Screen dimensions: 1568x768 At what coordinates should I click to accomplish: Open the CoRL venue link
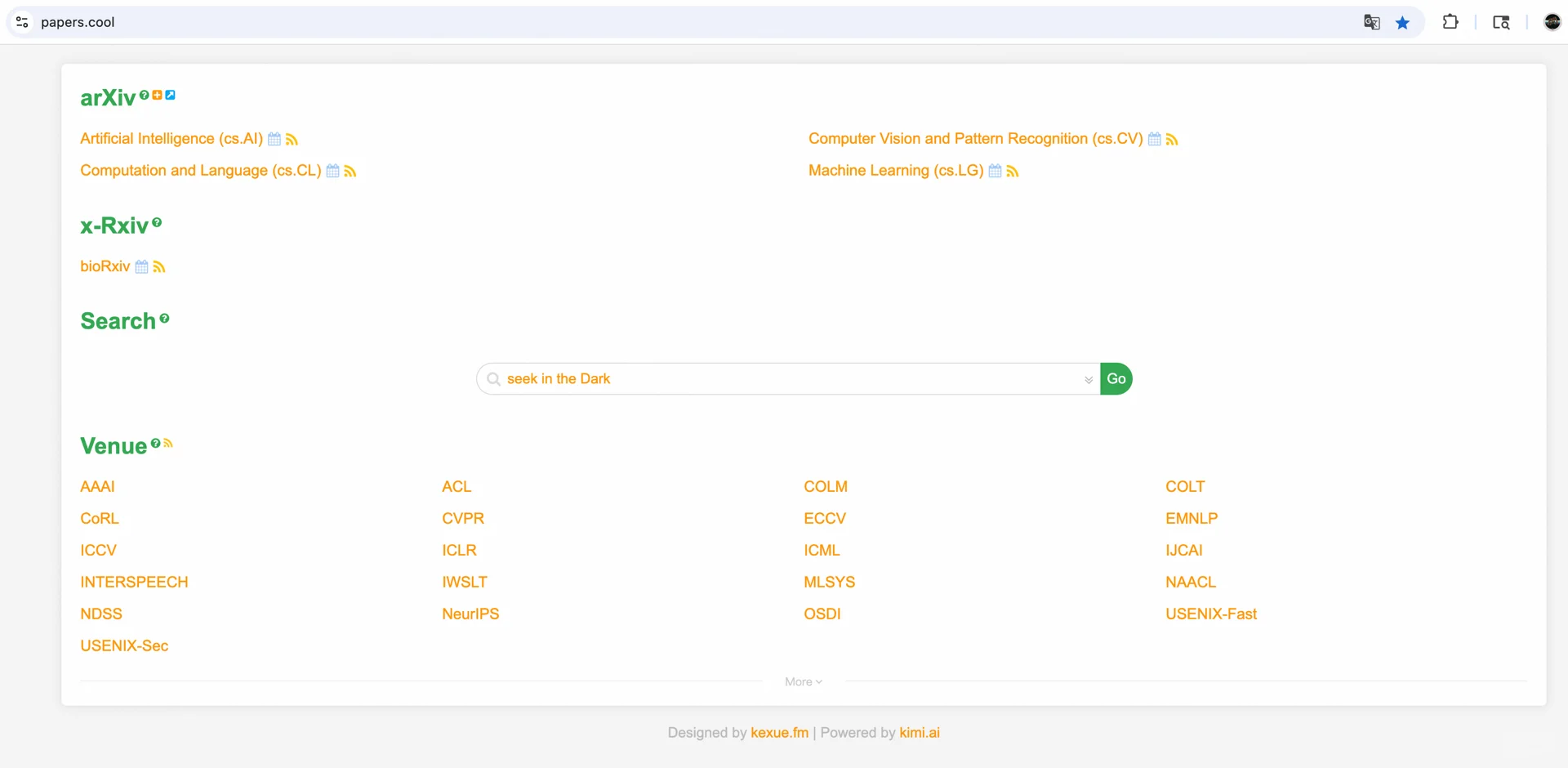[100, 519]
